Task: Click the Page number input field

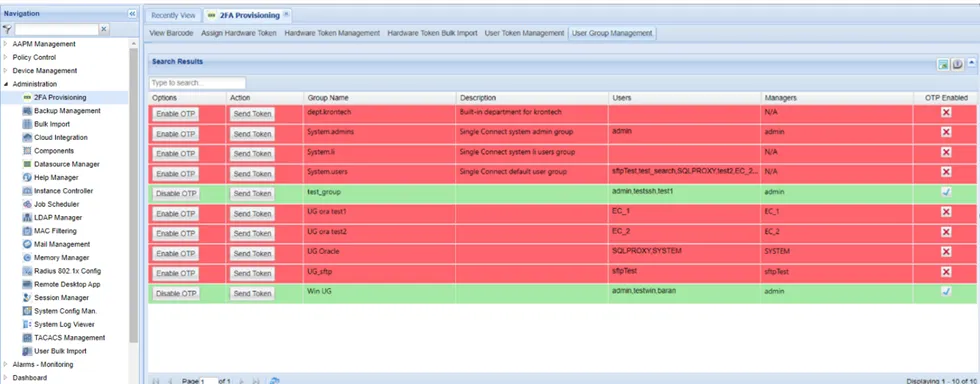Action: click(x=209, y=380)
